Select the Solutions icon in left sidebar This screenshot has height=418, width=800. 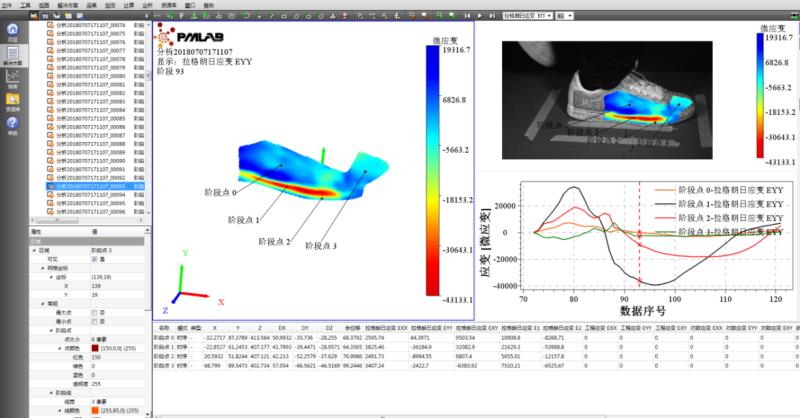point(12,59)
